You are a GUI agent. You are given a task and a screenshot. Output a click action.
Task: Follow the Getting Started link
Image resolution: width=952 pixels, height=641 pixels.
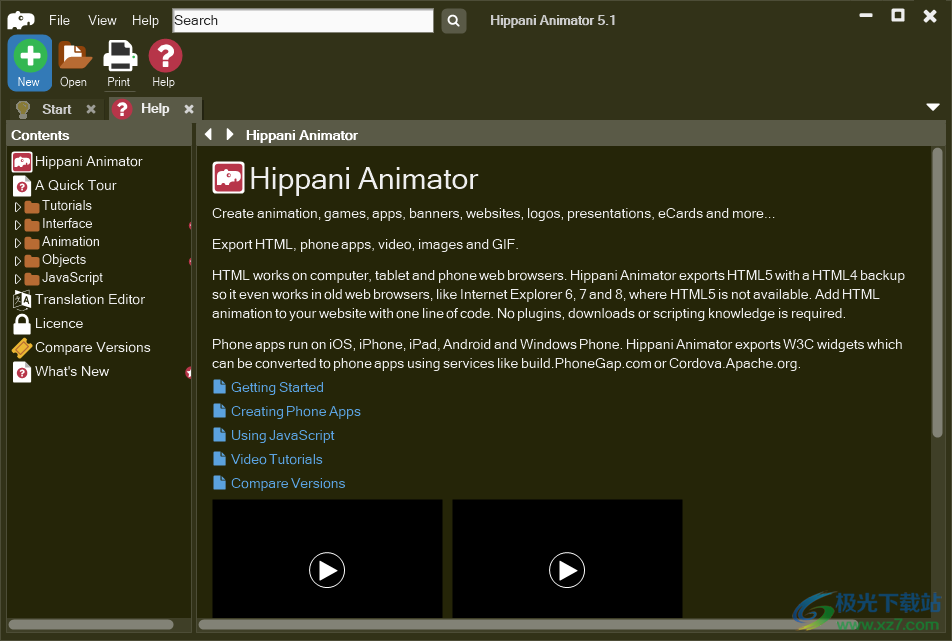(x=277, y=387)
